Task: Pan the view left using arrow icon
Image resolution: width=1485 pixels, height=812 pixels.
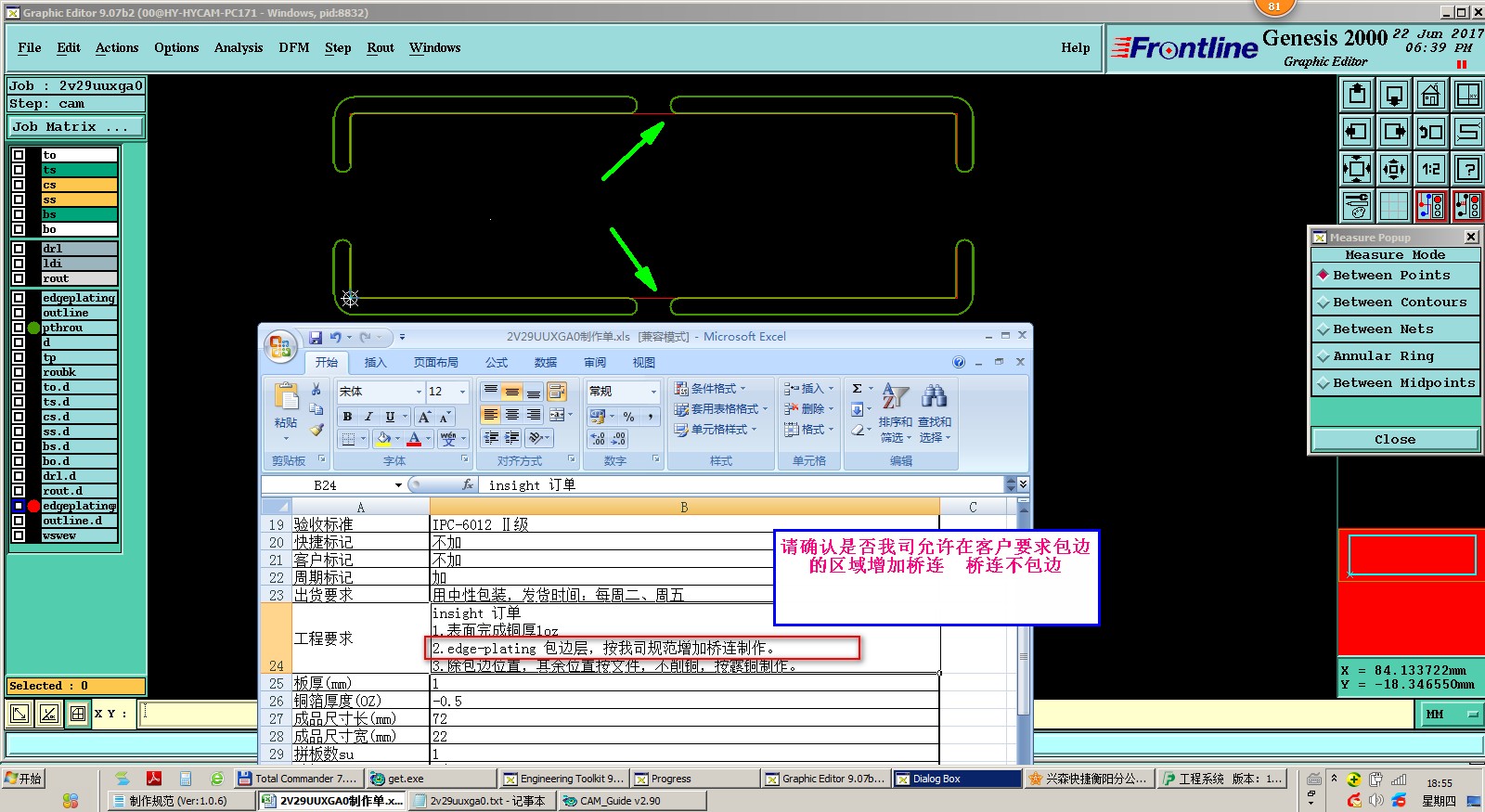Action: tap(1357, 132)
